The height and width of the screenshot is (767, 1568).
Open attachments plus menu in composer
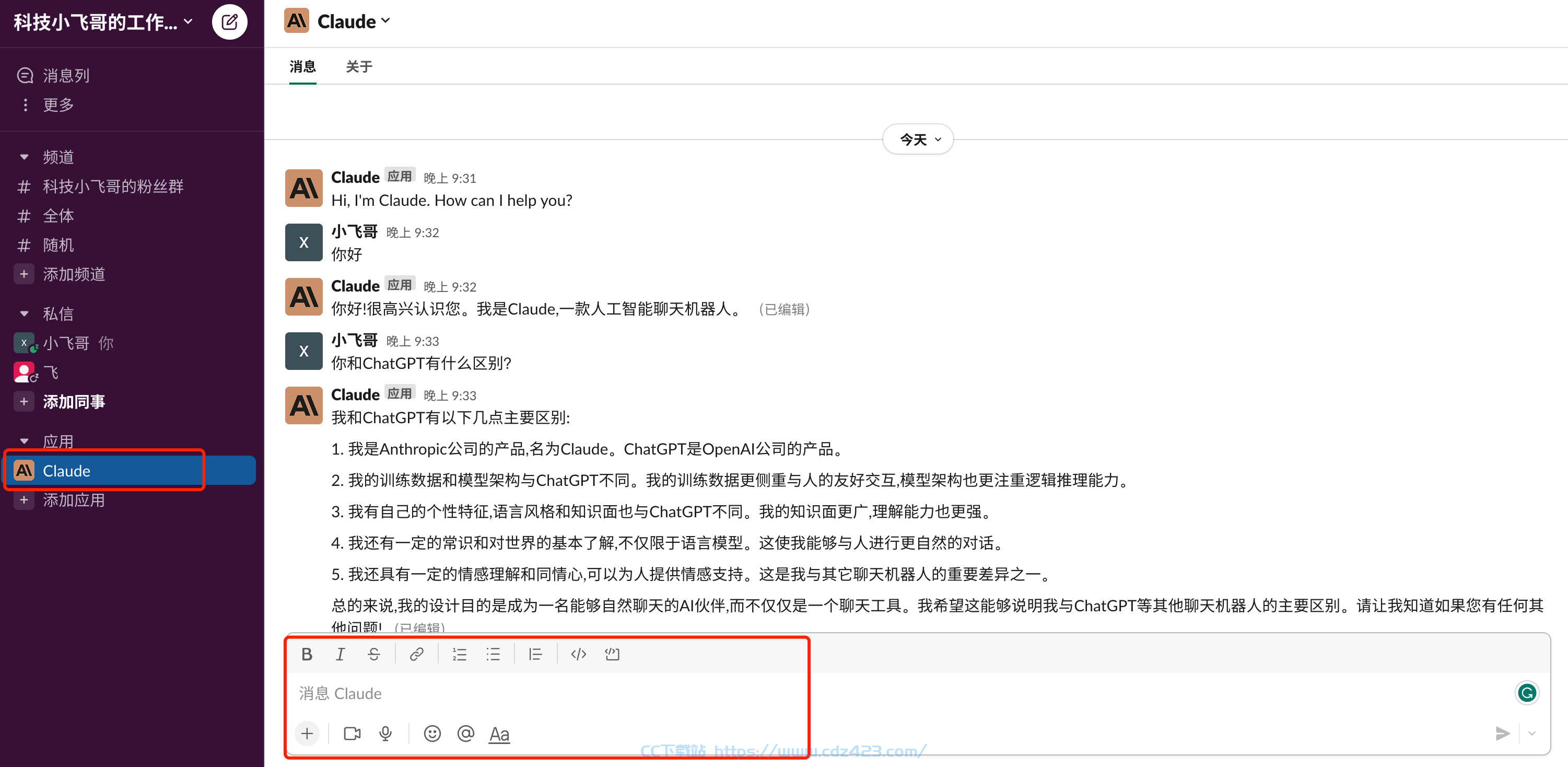[307, 734]
